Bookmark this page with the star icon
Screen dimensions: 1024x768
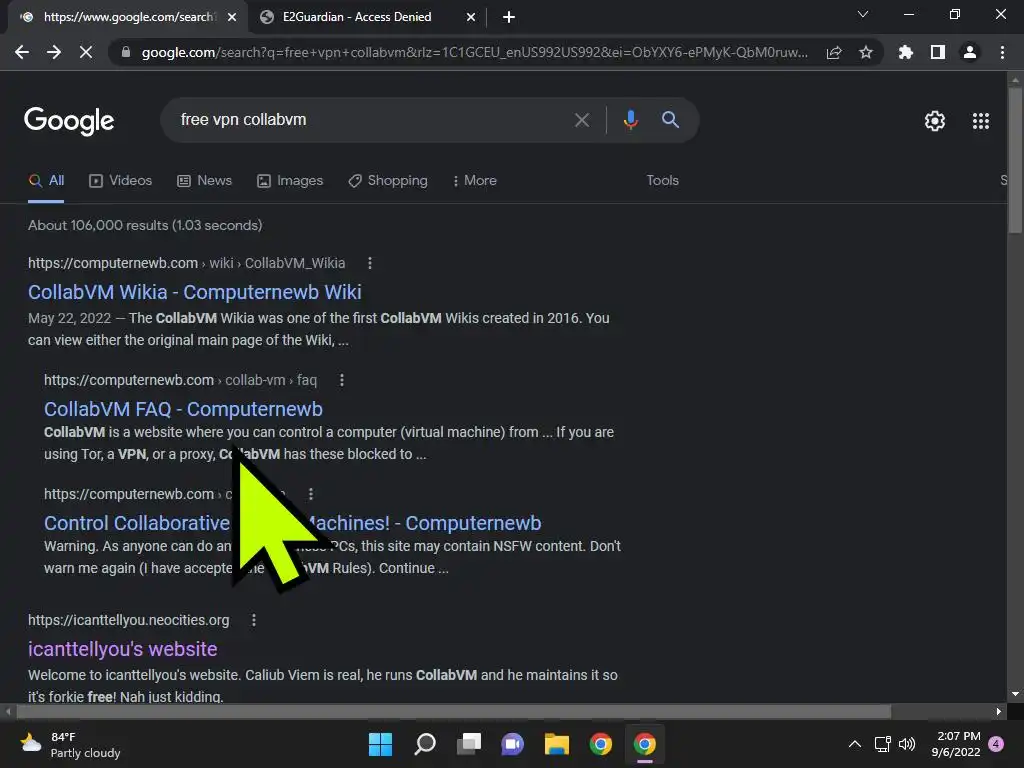coord(866,52)
